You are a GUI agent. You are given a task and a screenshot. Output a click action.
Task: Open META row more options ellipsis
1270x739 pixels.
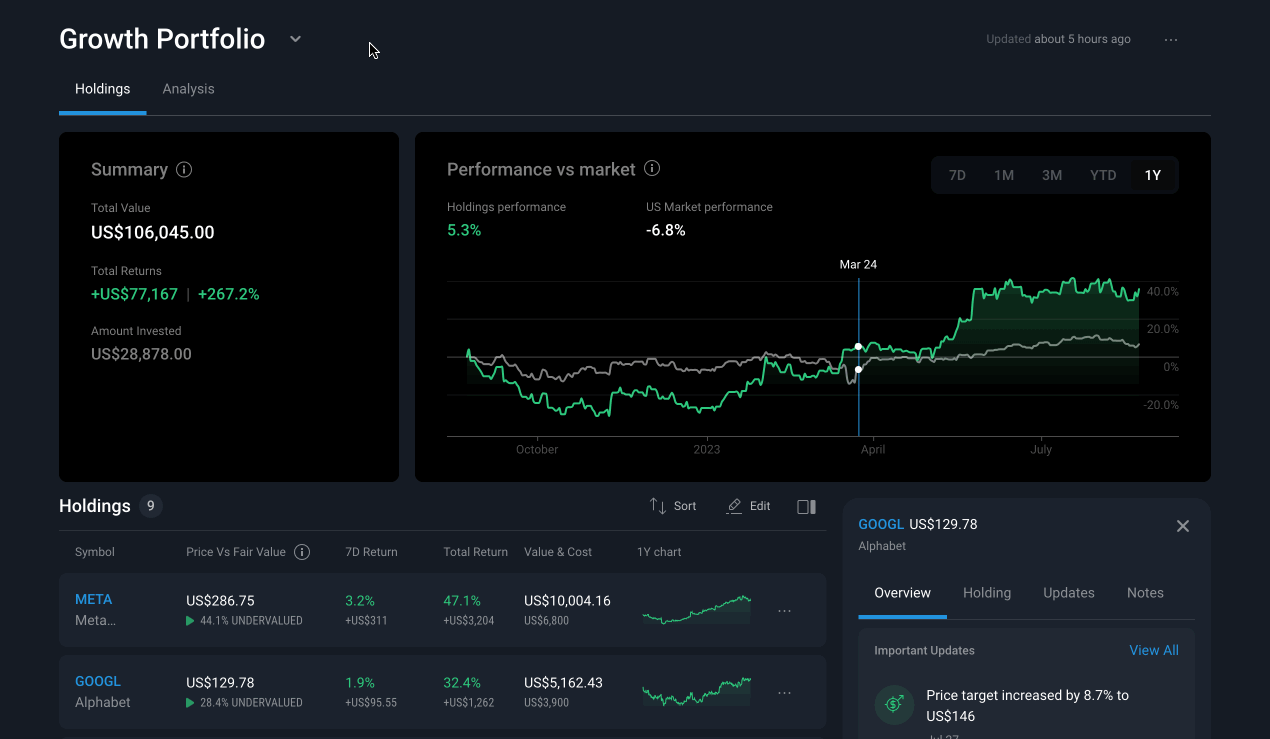[x=785, y=611]
